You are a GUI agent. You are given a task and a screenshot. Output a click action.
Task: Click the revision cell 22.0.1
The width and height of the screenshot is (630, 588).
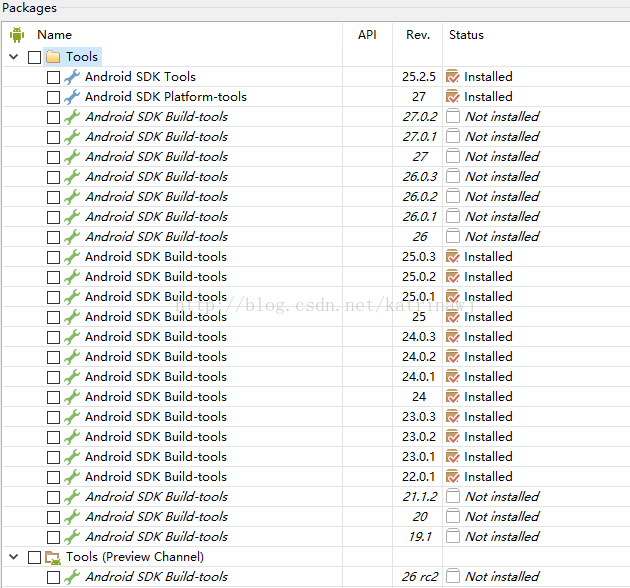coord(419,477)
